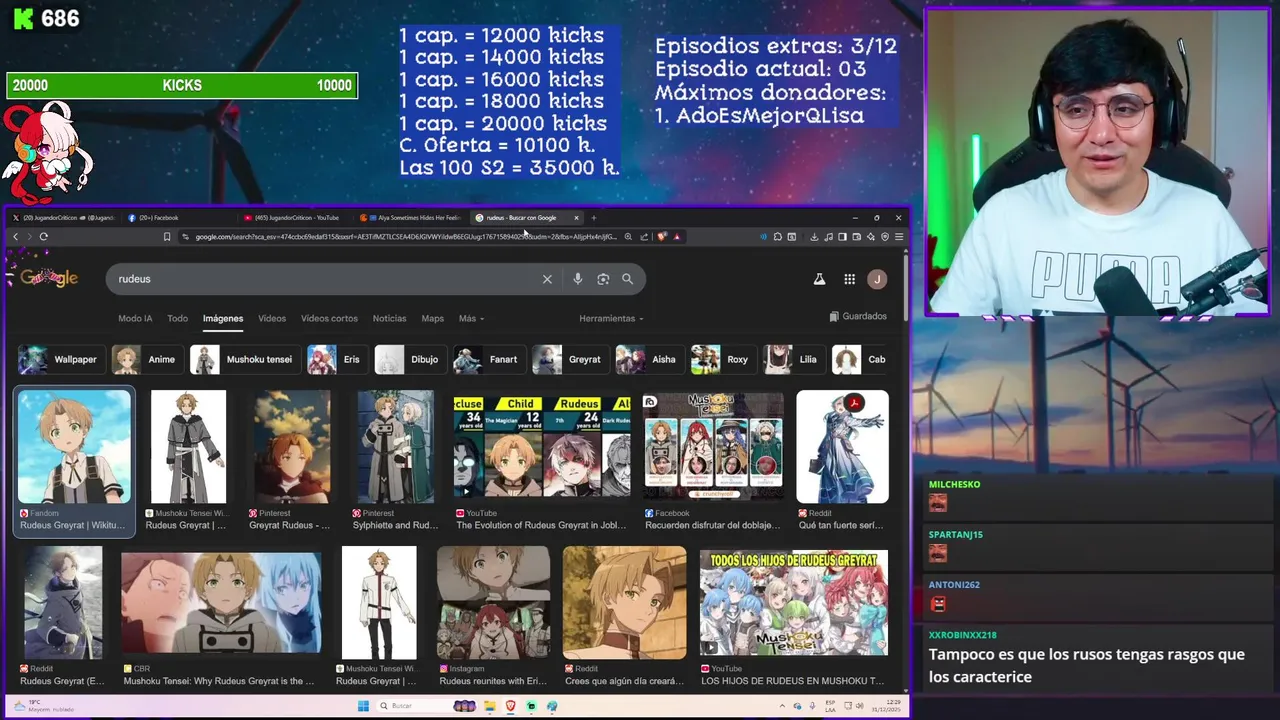Select the Todo search tab
The height and width of the screenshot is (720, 1280).
(x=177, y=318)
